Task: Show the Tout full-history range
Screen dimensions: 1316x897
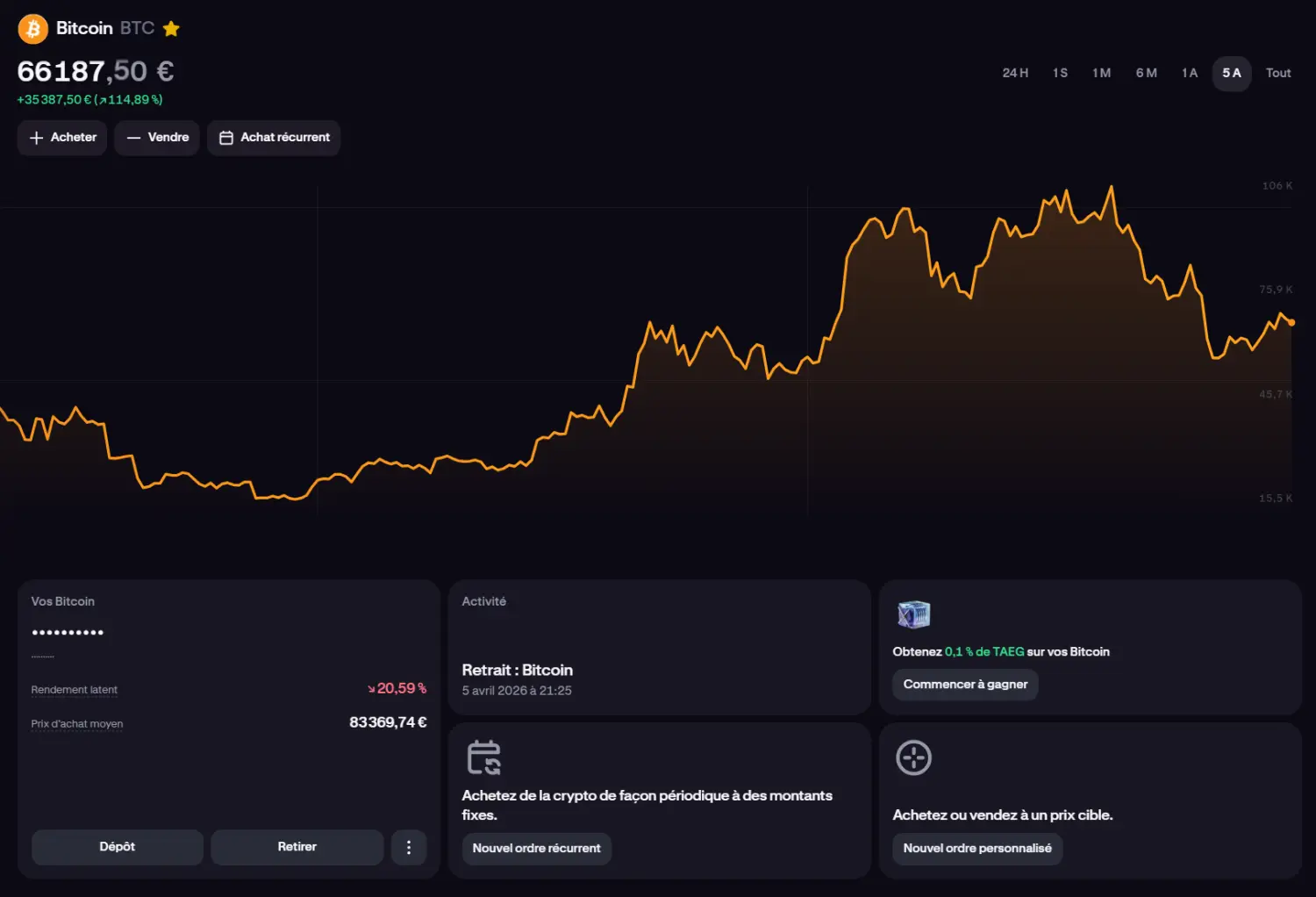Action: click(x=1278, y=73)
